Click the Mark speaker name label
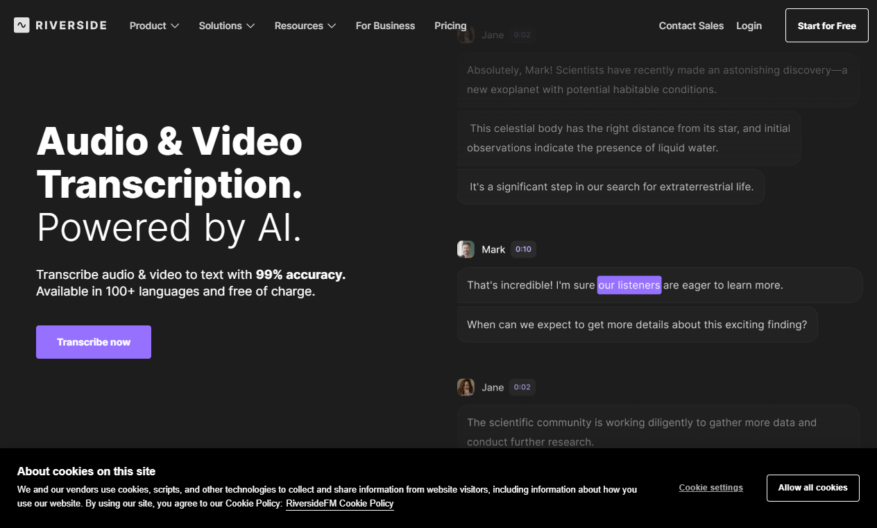This screenshot has height=528, width=877. [493, 249]
